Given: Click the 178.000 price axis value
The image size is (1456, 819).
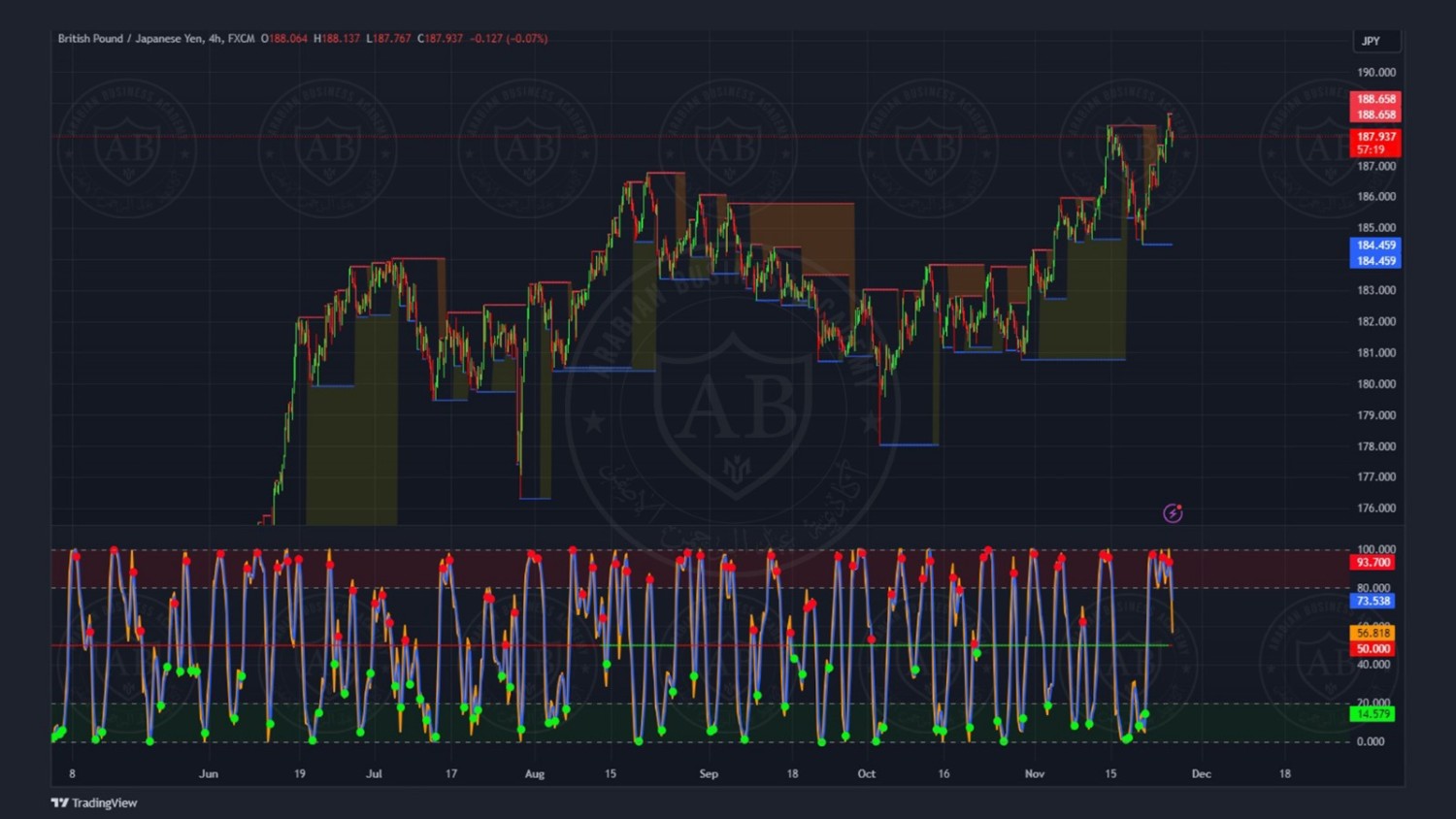Looking at the screenshot, I should tap(1375, 447).
